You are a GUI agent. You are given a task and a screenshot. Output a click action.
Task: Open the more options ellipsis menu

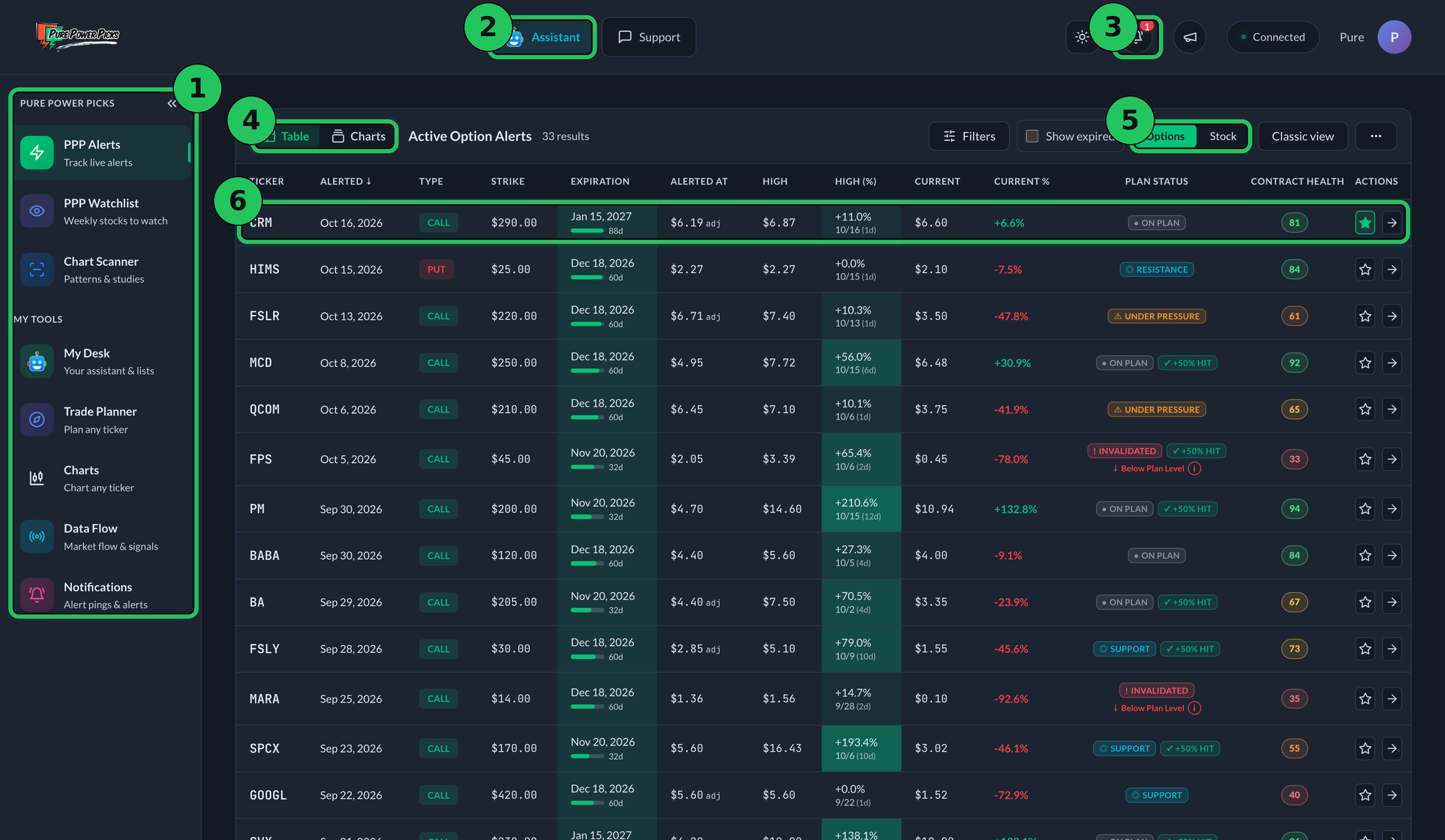(1376, 137)
